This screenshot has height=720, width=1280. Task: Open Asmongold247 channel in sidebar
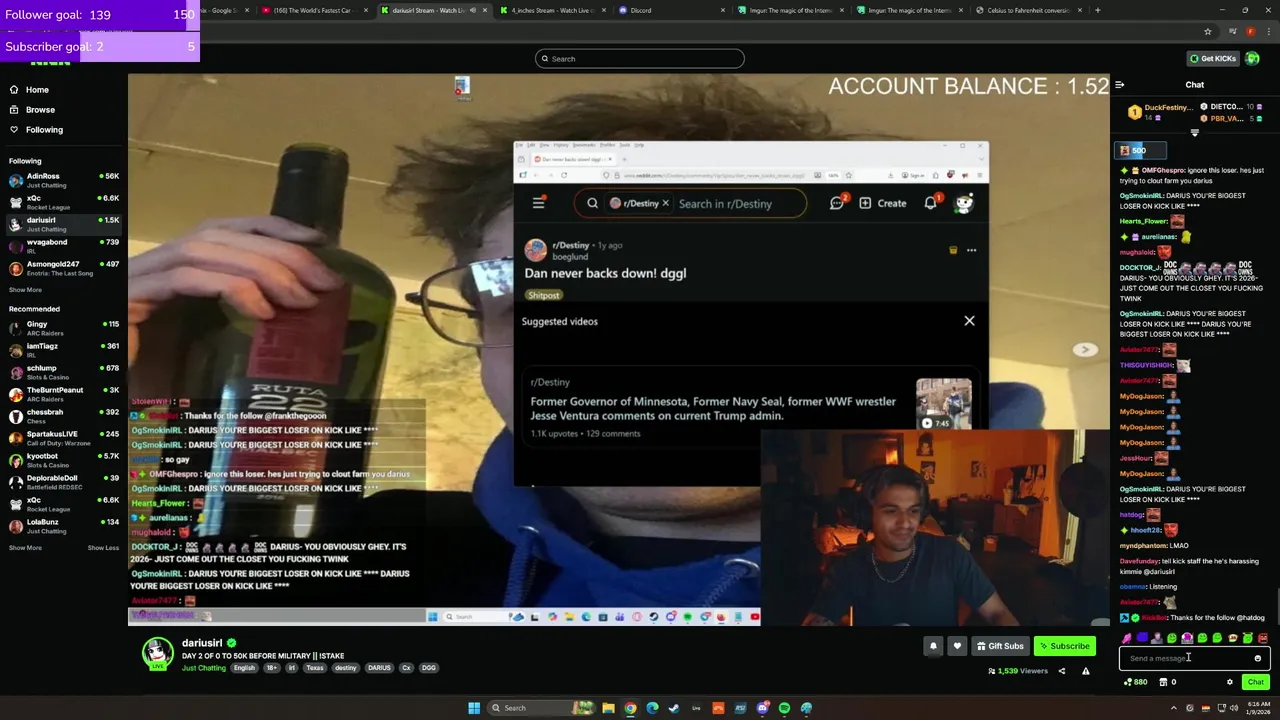pyautogui.click(x=63, y=268)
